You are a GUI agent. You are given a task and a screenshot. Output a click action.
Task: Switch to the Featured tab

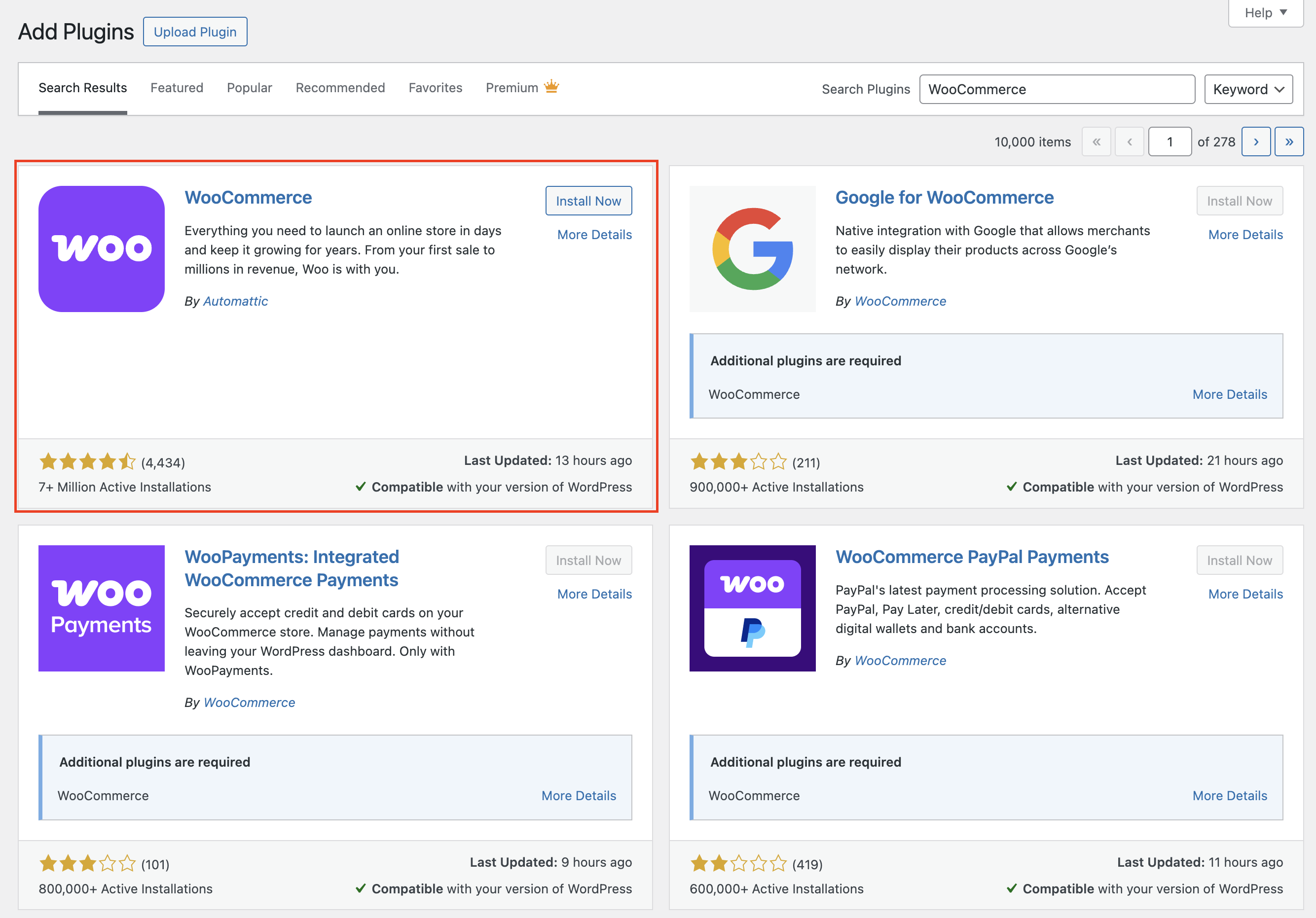(x=177, y=88)
